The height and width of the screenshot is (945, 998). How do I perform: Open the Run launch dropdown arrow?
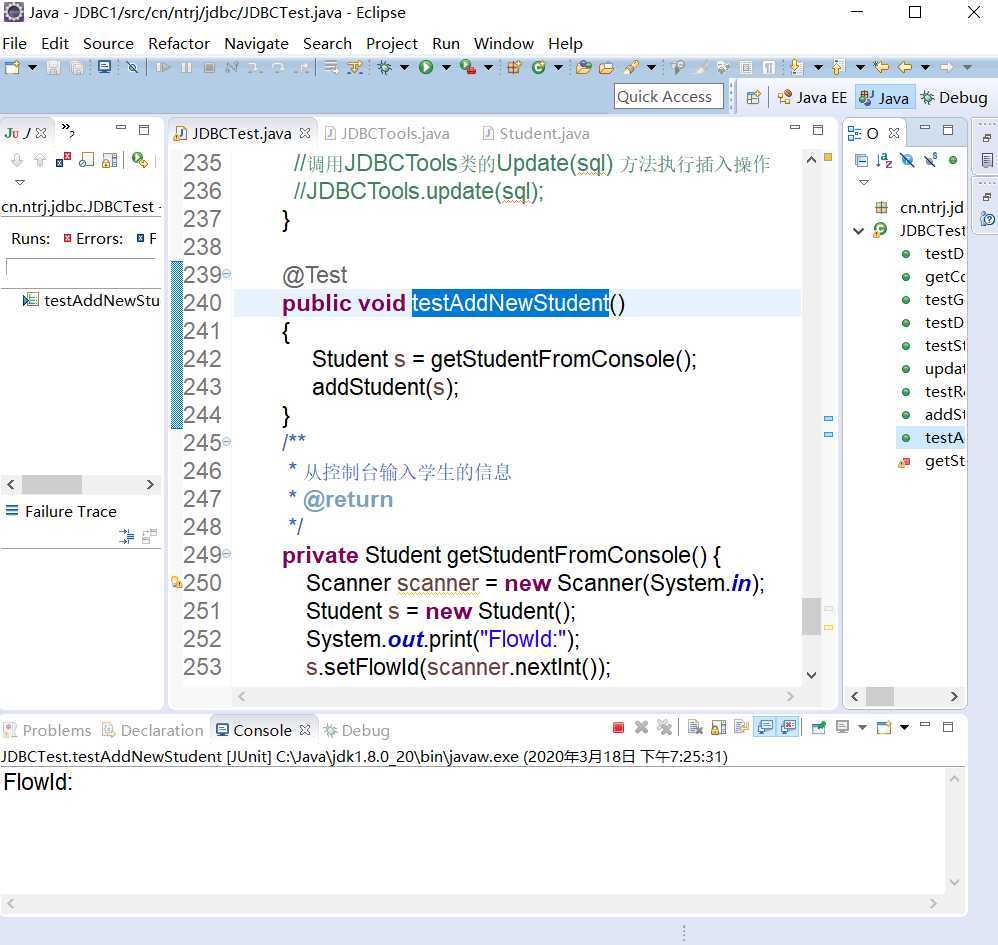(x=446, y=67)
